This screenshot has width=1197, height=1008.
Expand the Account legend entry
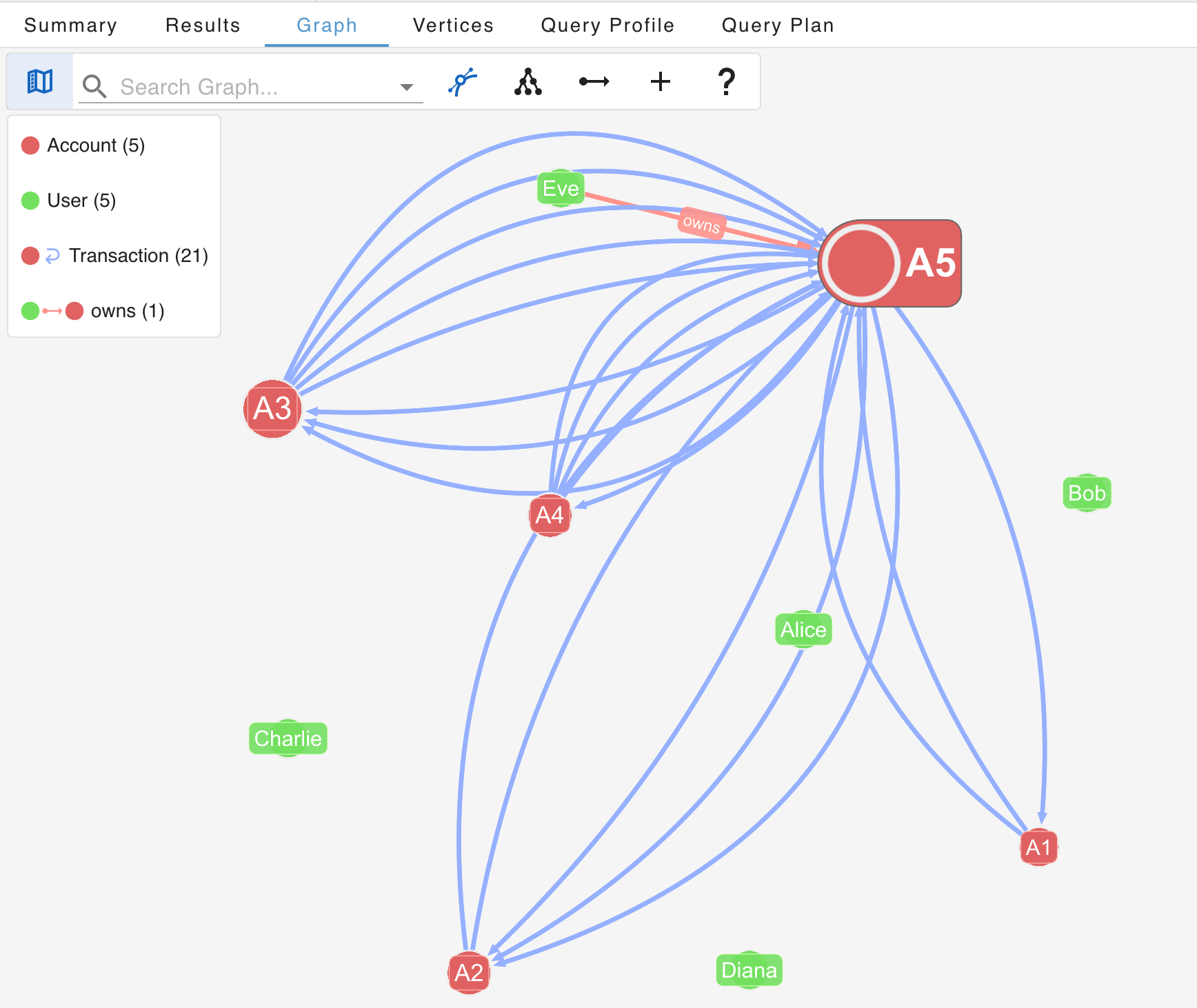tap(95, 145)
